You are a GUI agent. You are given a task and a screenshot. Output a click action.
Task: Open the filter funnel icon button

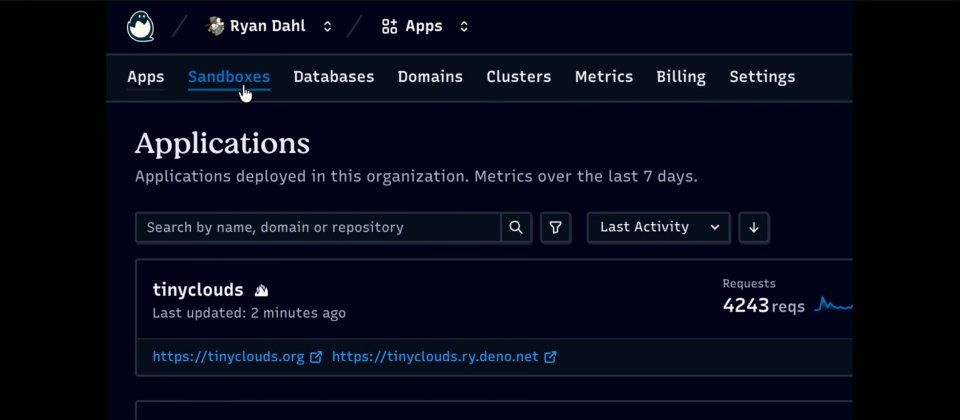coord(555,227)
